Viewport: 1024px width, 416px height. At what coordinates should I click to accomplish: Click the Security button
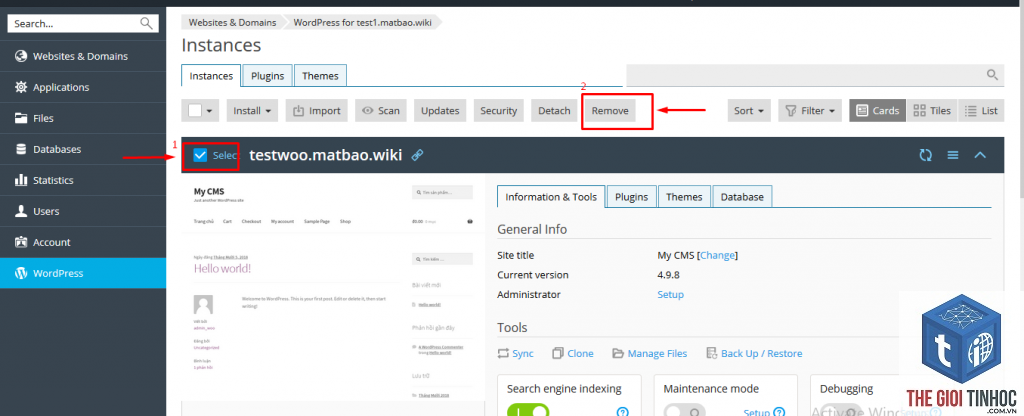[x=498, y=110]
